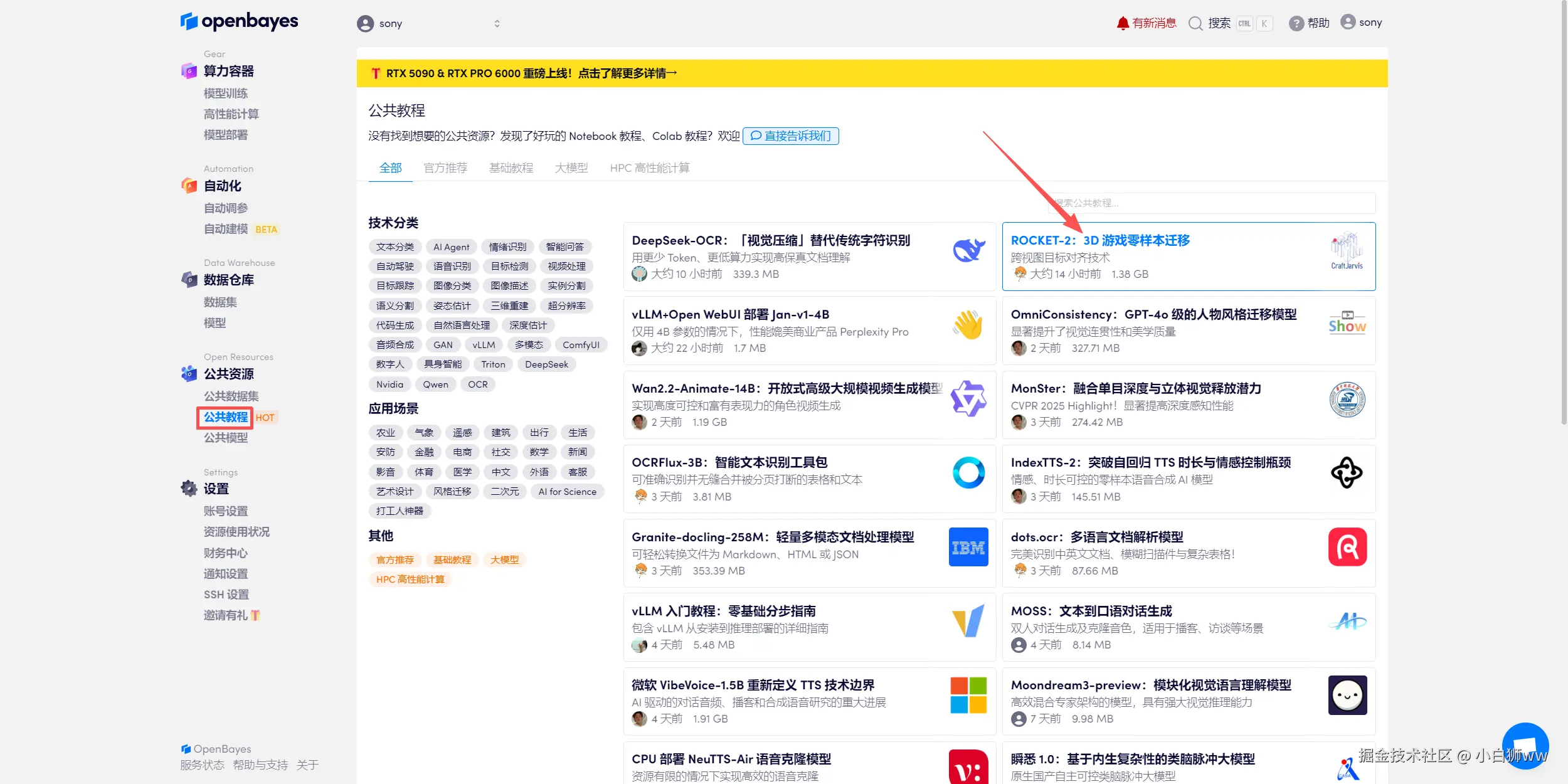Switch to the 官方推荐 tab
The image size is (1568, 784).
point(445,168)
